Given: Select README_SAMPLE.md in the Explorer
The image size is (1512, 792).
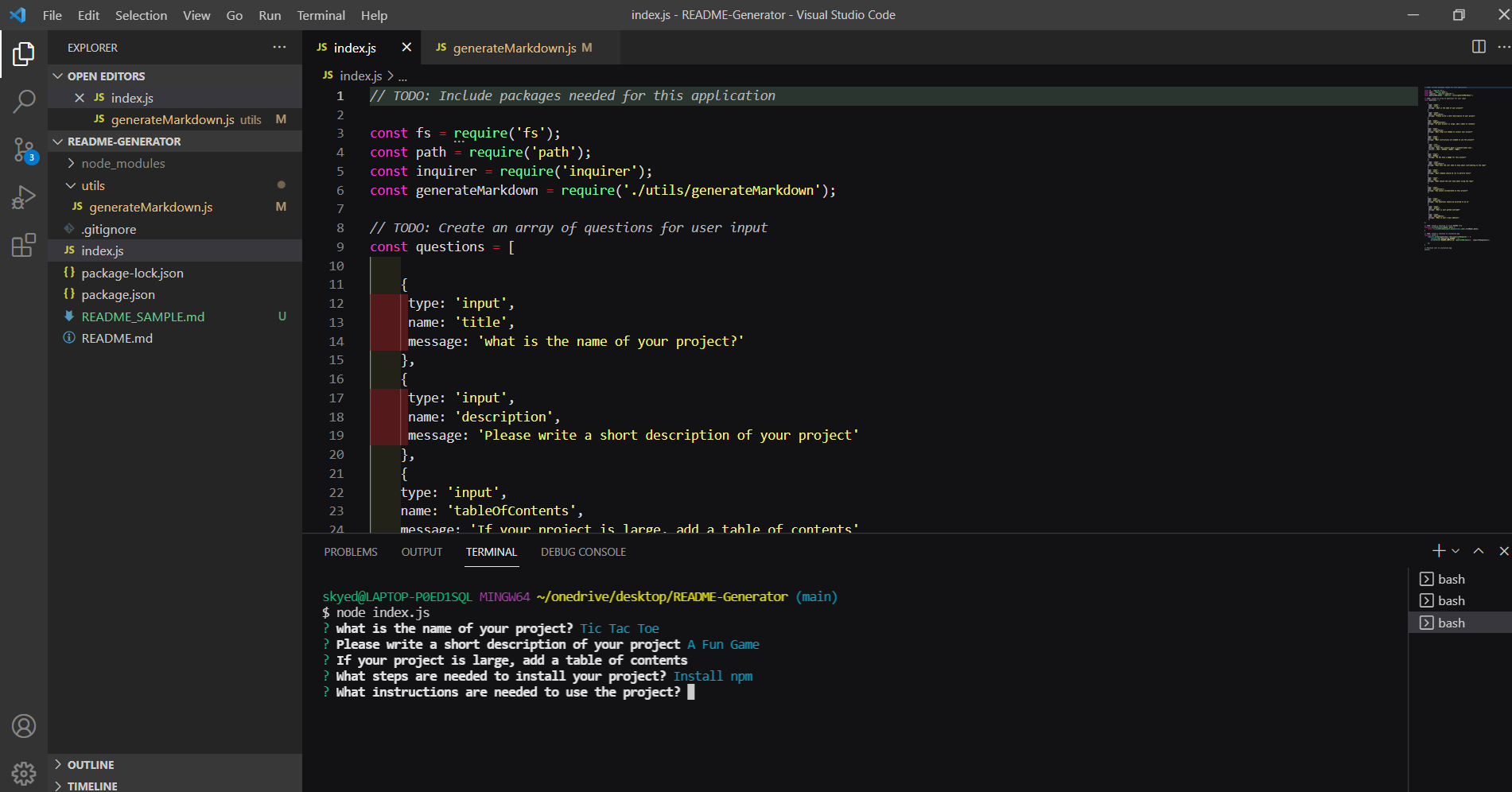Looking at the screenshot, I should pyautogui.click(x=143, y=316).
